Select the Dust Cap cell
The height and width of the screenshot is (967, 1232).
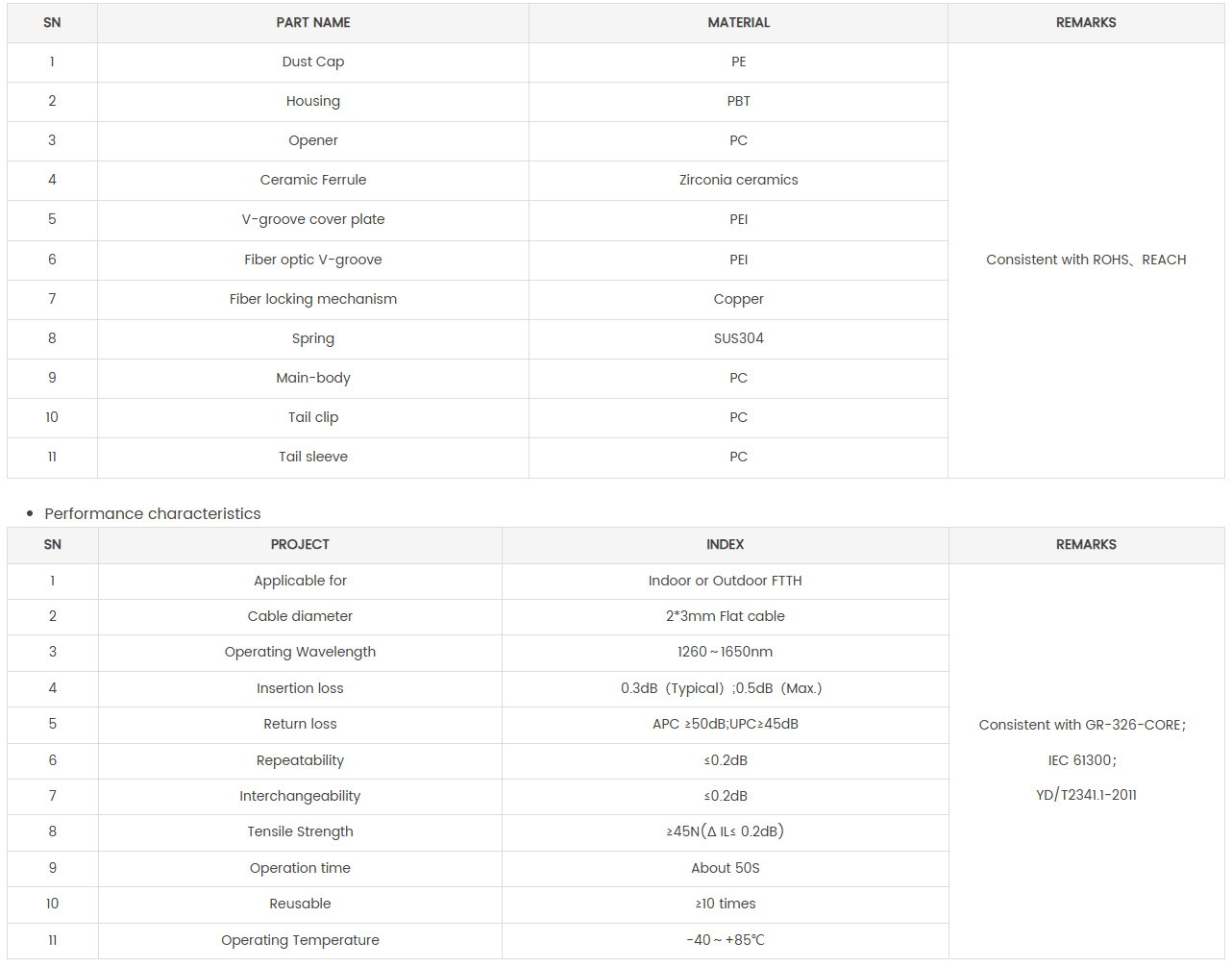click(313, 62)
